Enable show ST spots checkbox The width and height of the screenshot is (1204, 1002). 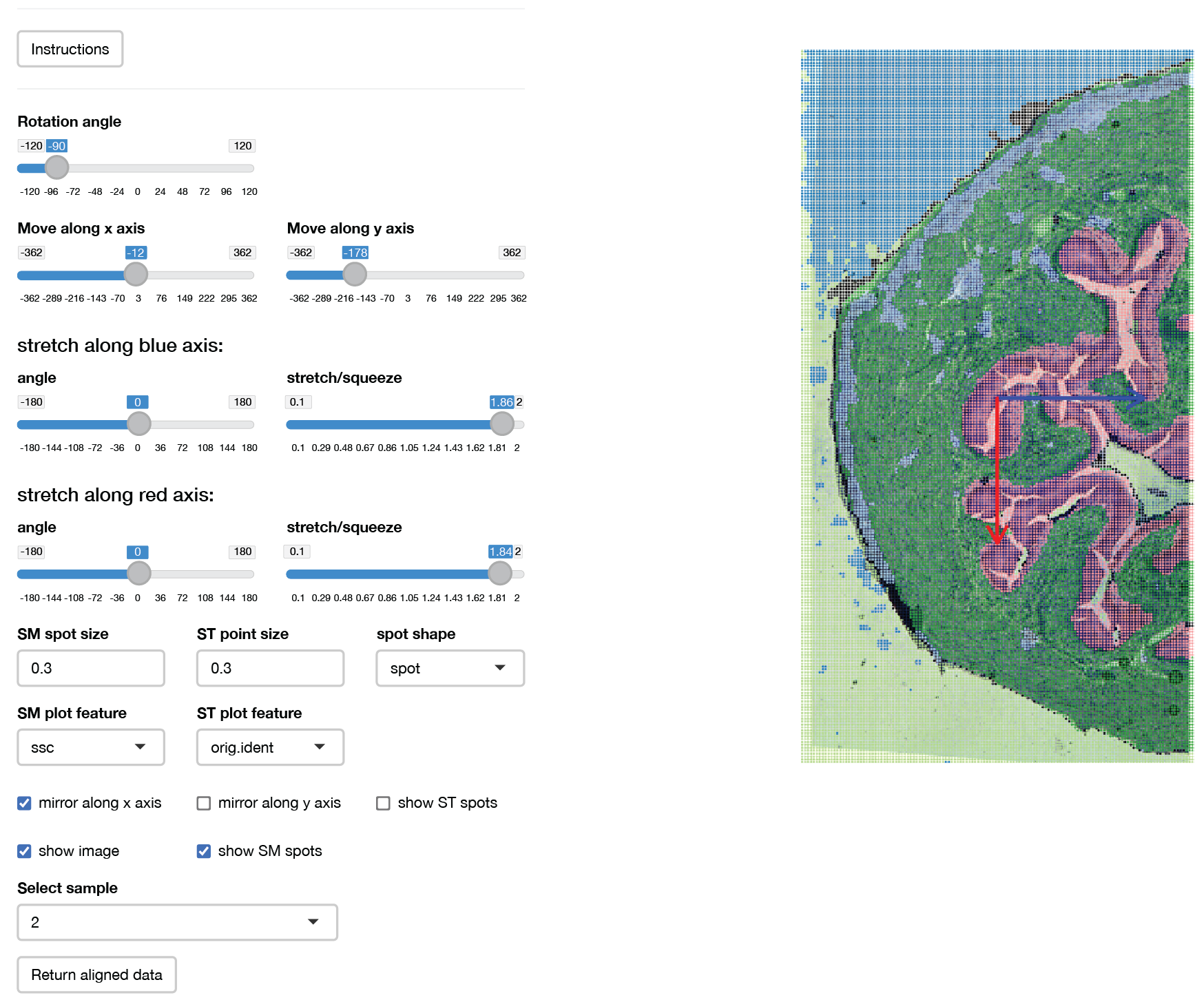tap(383, 803)
